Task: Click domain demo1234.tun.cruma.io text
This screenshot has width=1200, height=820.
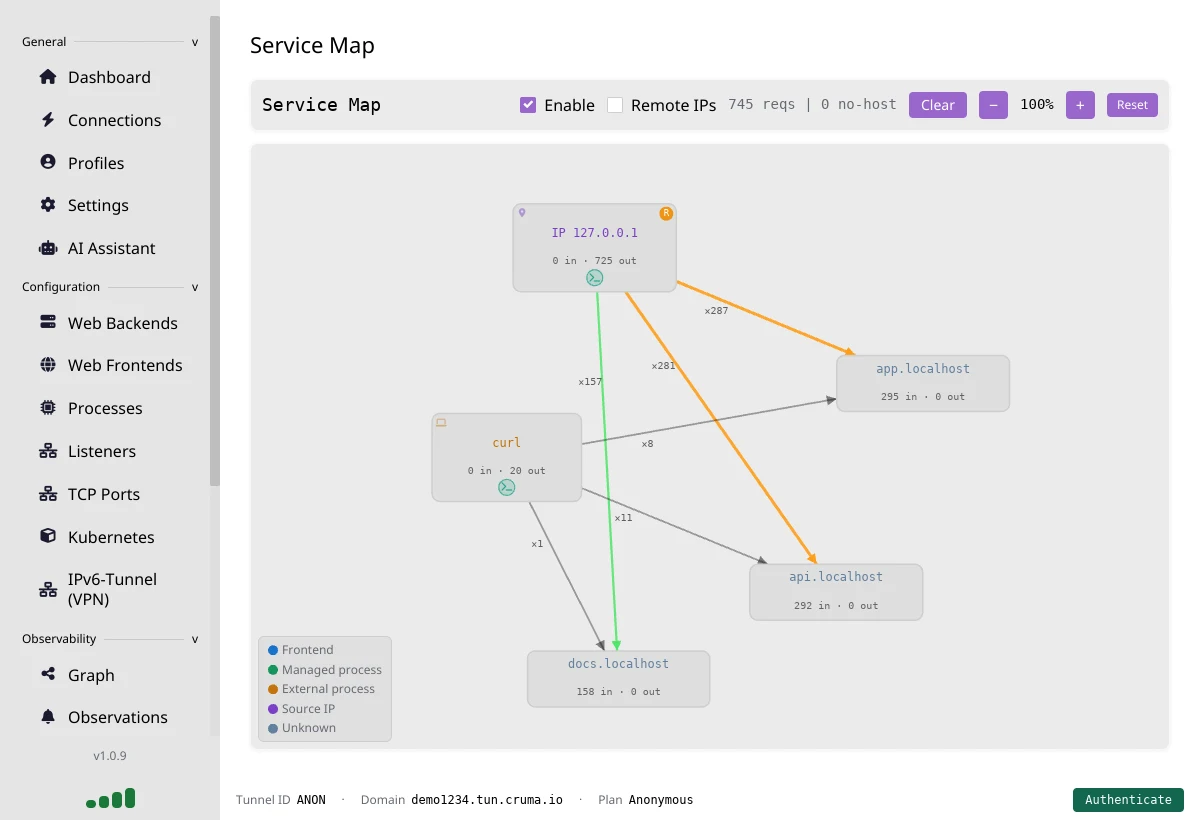Action: click(x=487, y=800)
